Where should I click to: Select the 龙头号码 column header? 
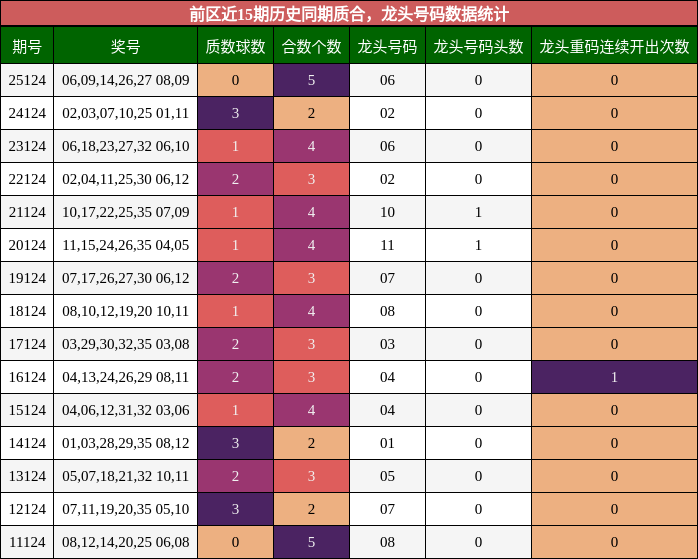[x=387, y=46]
